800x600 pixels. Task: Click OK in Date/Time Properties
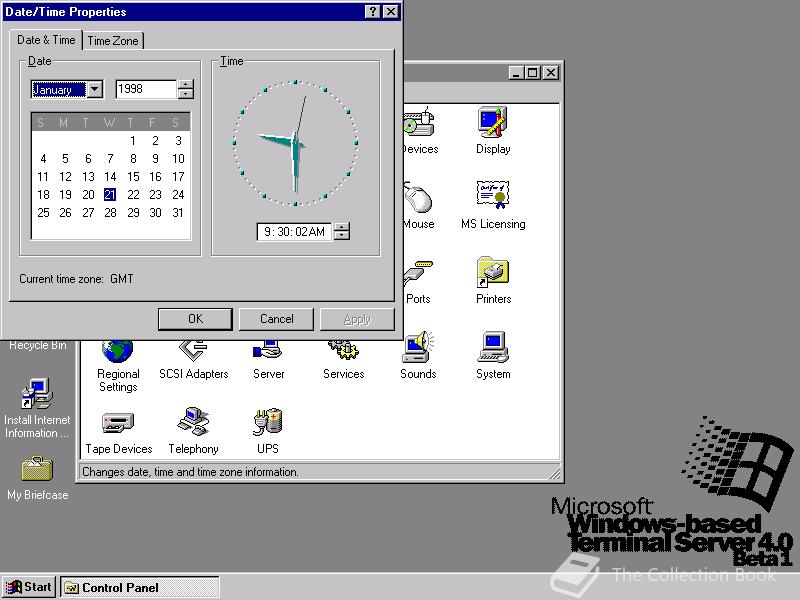(195, 319)
